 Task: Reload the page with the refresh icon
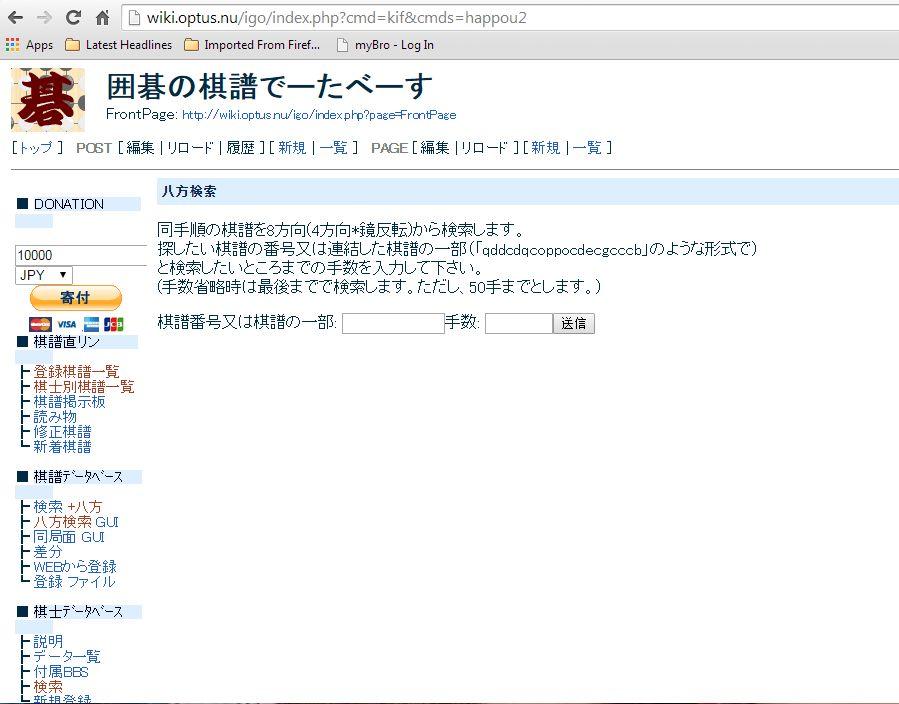pos(73,17)
